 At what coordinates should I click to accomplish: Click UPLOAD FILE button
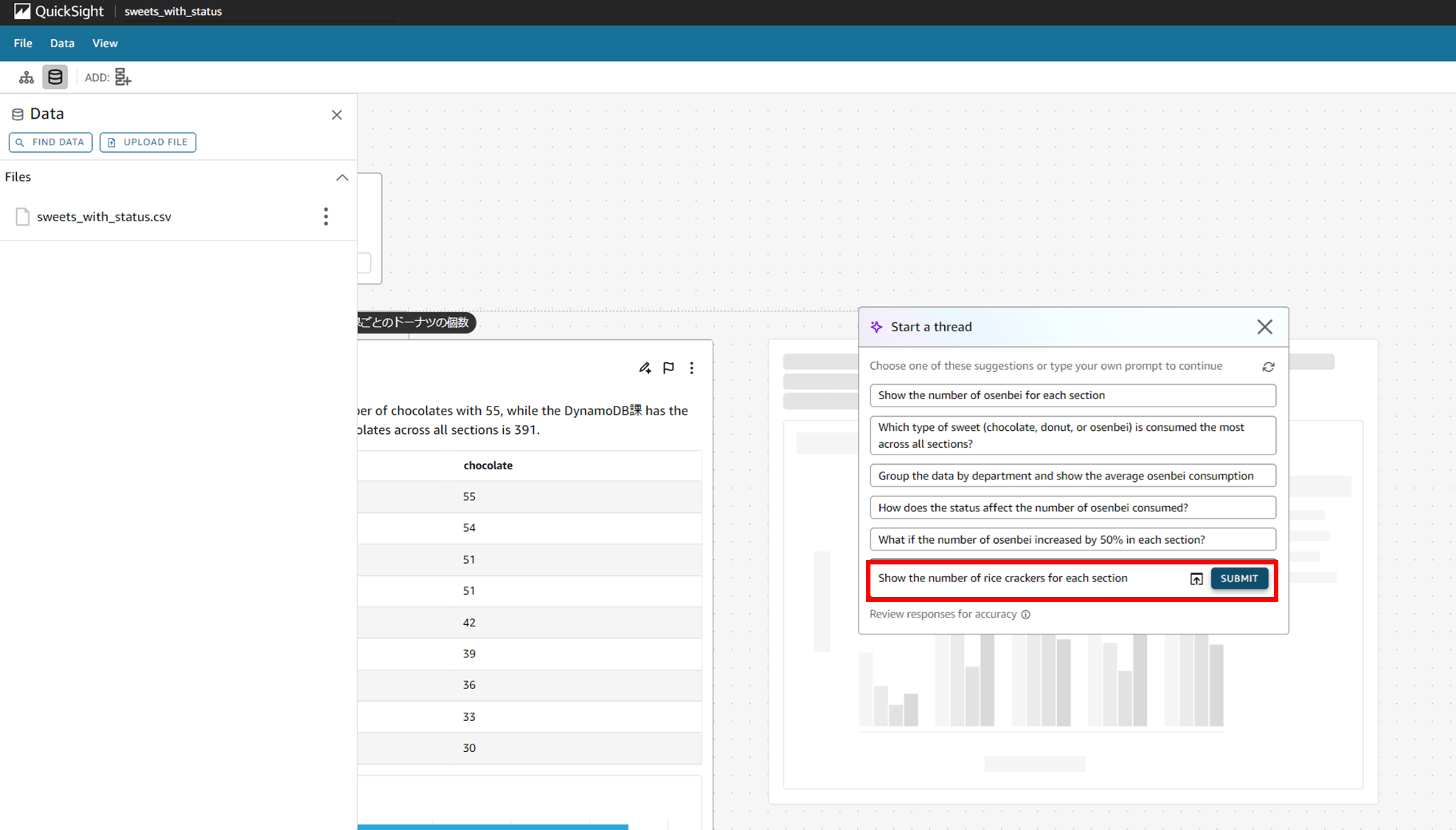[x=147, y=141]
